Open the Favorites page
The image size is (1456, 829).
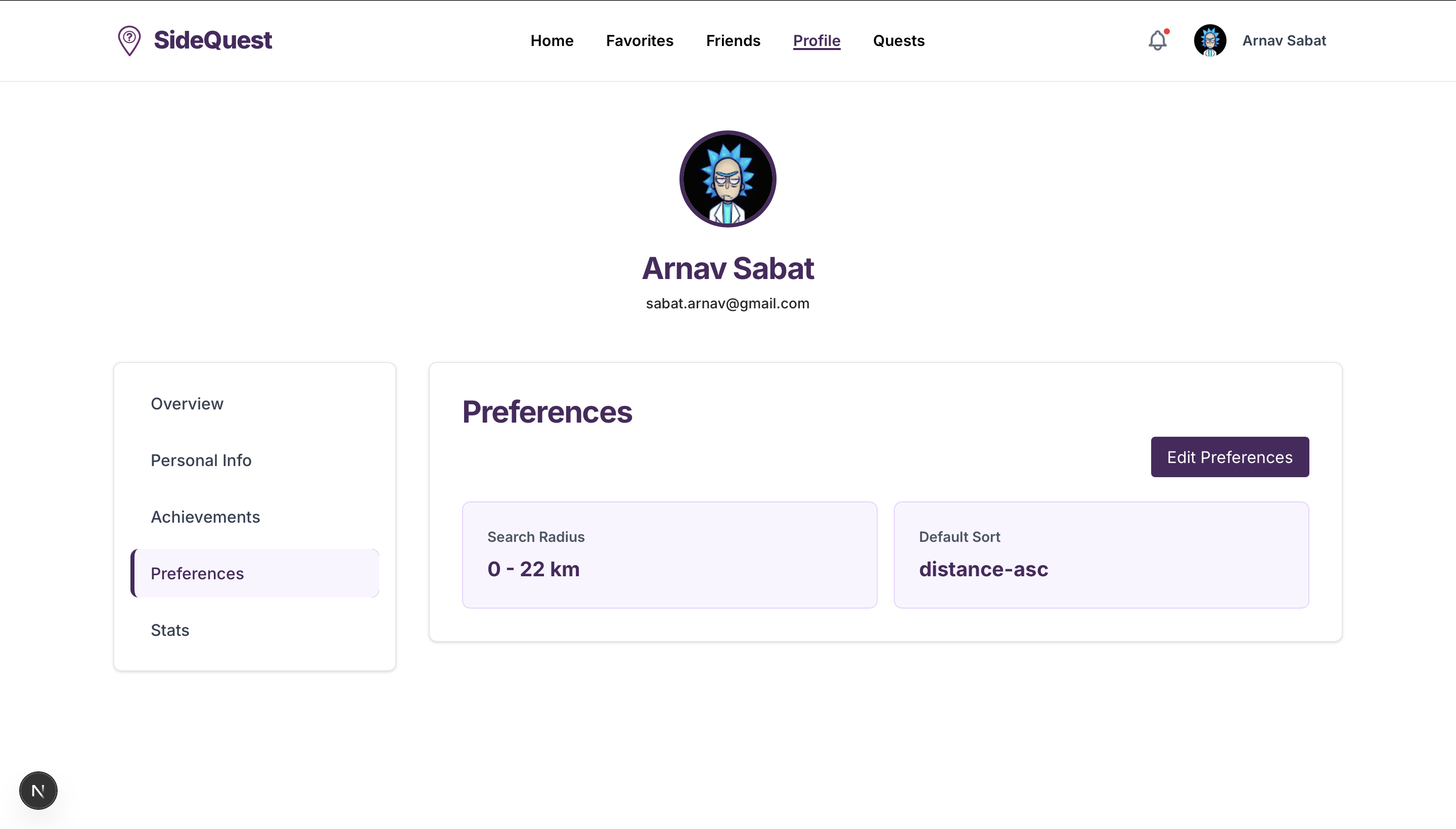pyautogui.click(x=640, y=40)
